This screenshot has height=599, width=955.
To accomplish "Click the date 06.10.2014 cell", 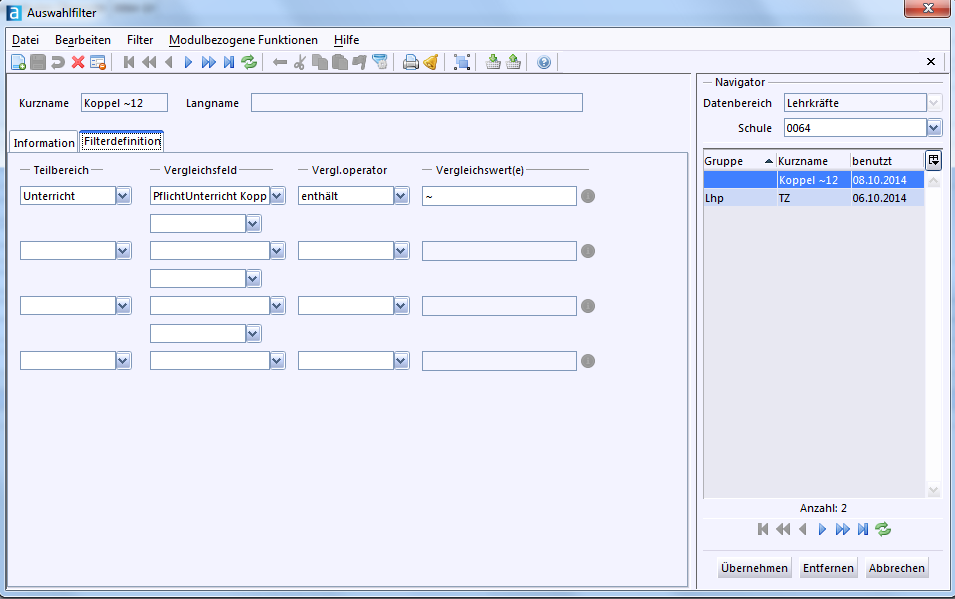I will (x=887, y=198).
